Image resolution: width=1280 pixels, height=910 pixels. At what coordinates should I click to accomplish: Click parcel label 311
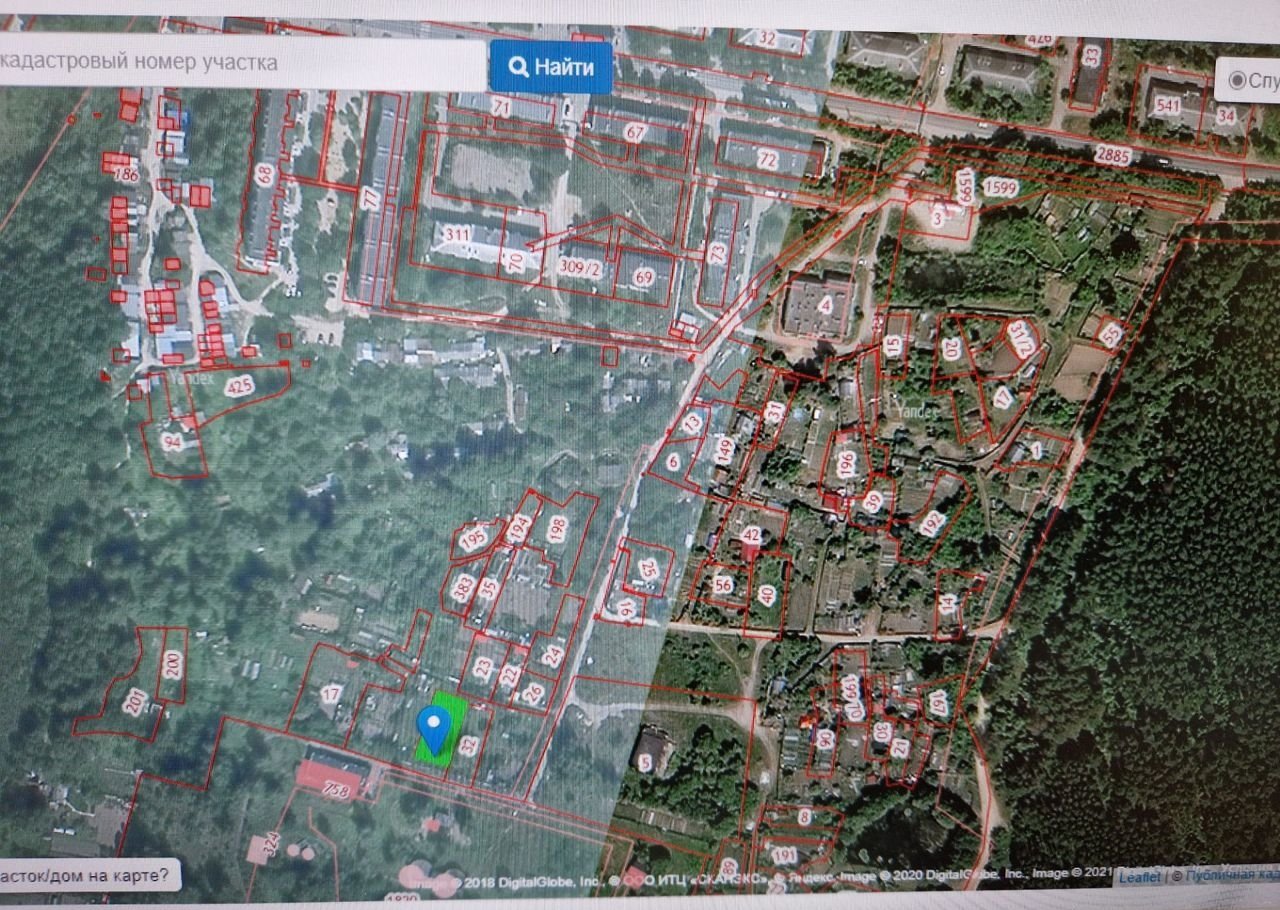pos(458,236)
